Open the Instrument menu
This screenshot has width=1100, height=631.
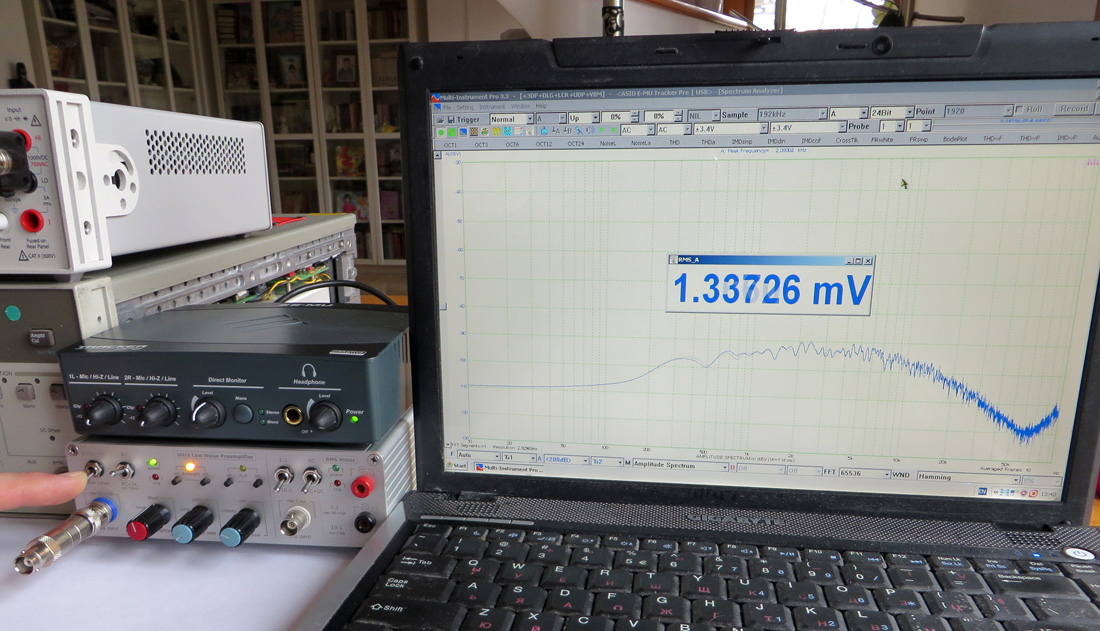point(492,107)
